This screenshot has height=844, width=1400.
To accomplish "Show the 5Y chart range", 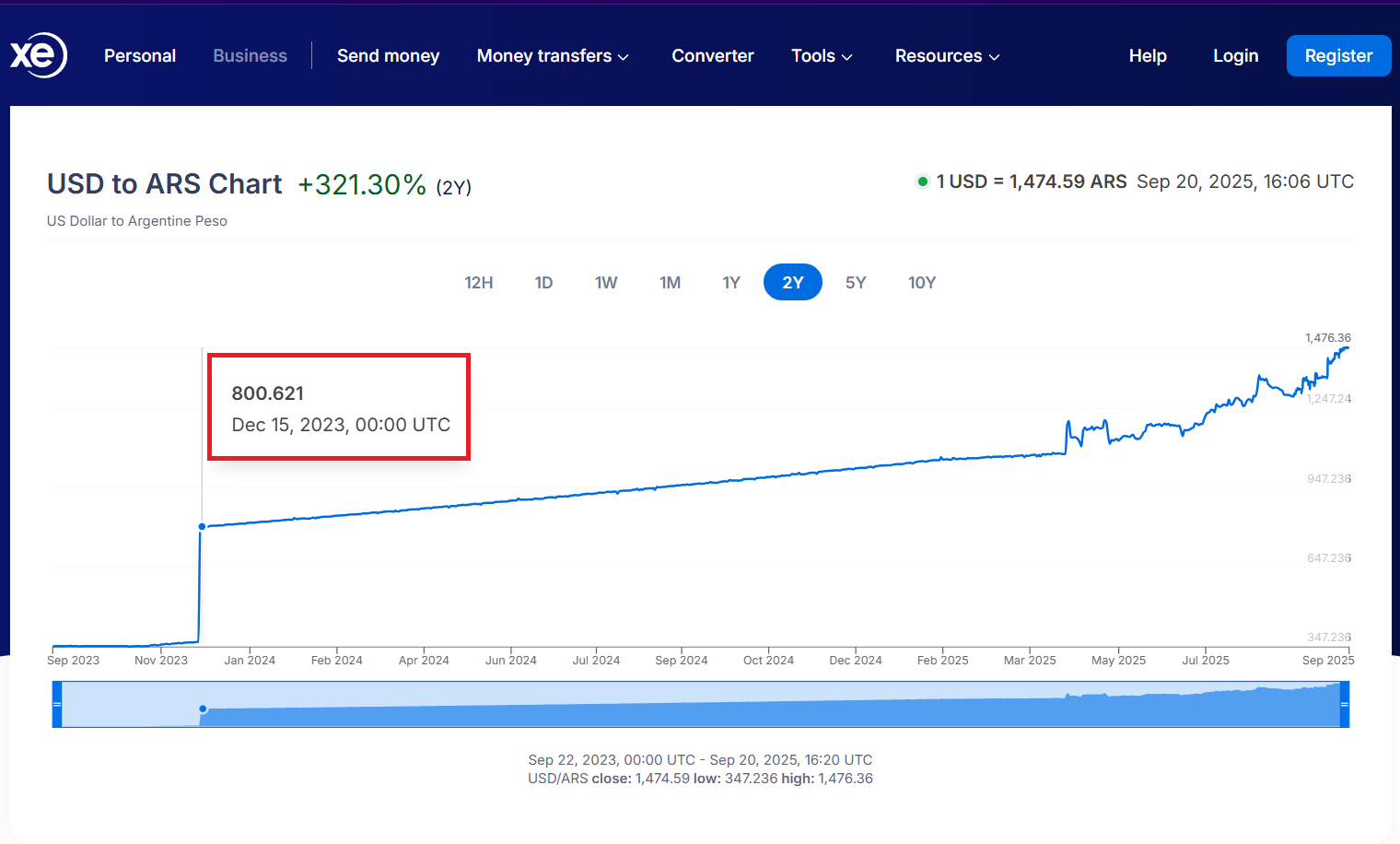I will (856, 283).
